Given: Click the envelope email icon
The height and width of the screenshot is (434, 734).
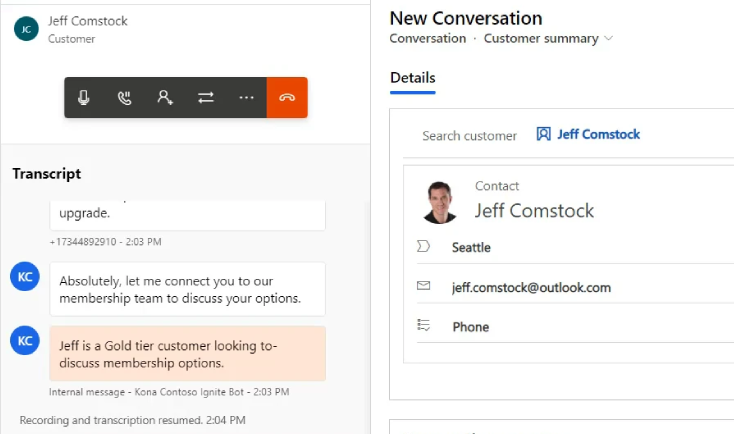Looking at the screenshot, I should [423, 285].
